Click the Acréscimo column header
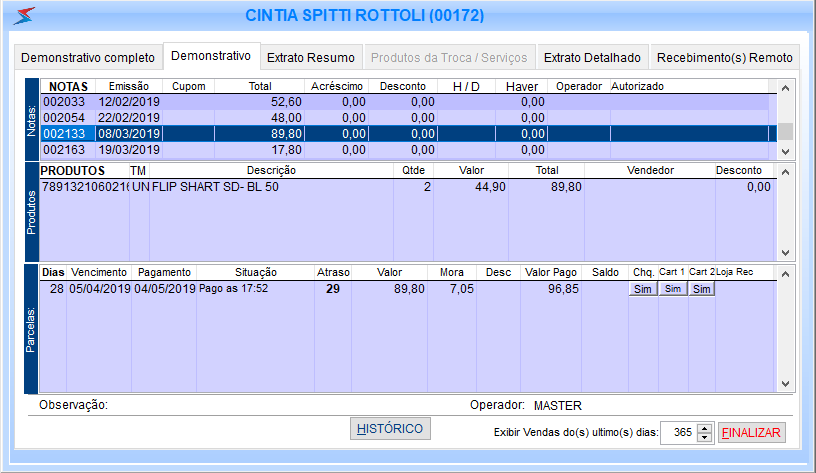Screen dimensions: 816x473 pyautogui.click(x=337, y=86)
